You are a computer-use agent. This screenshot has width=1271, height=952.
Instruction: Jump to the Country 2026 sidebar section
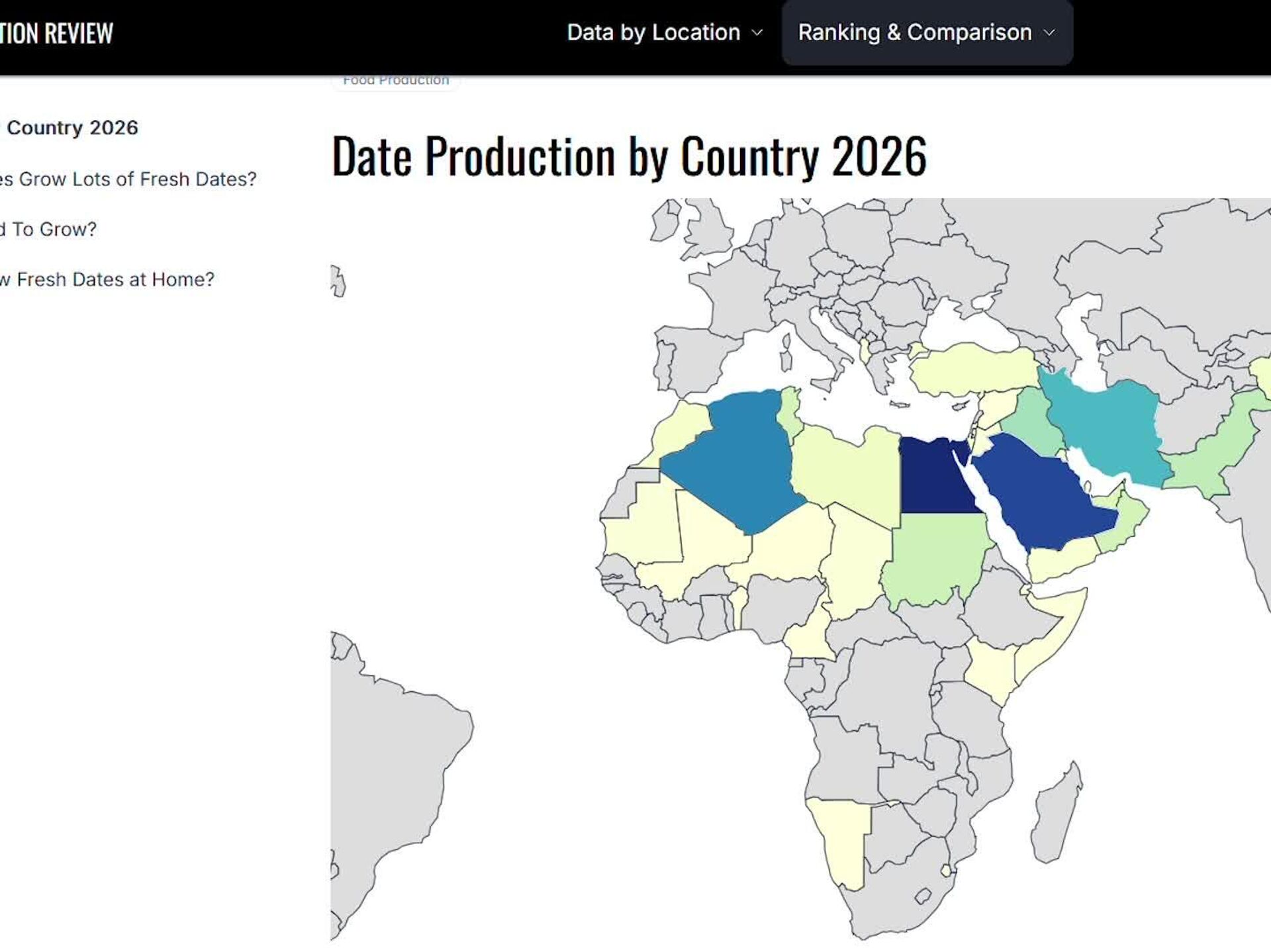pyautogui.click(x=71, y=128)
